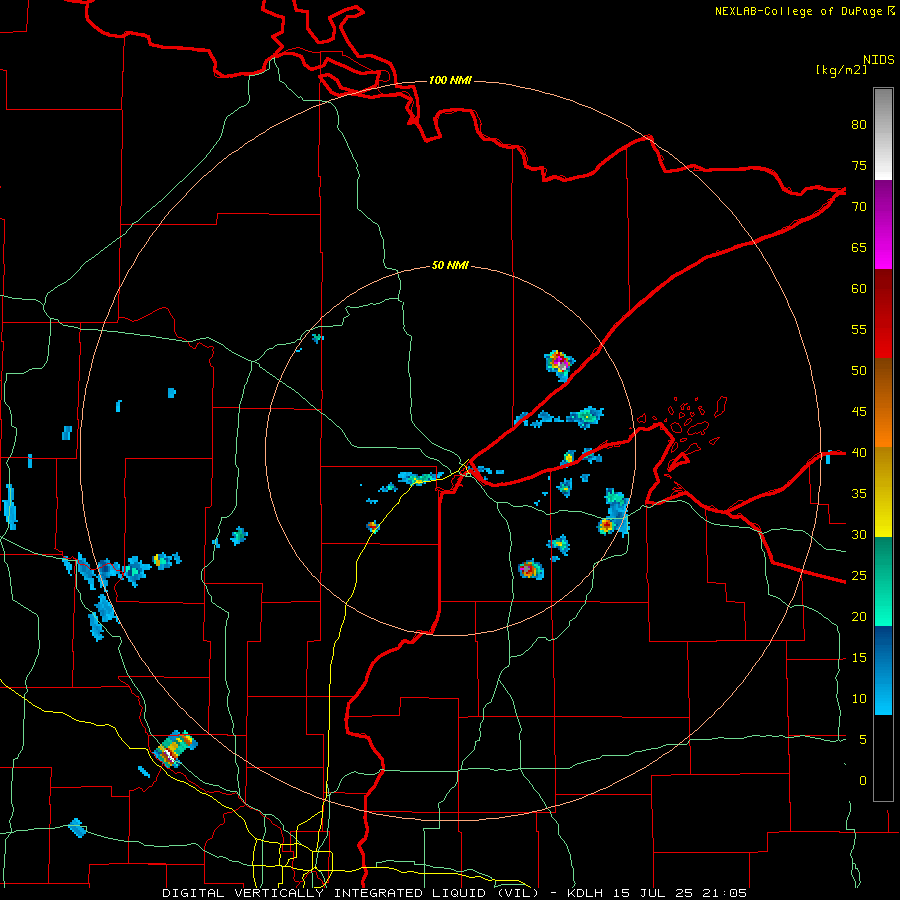Screen dimensions: 900x900
Task: Click the NEXLAB-College of DuPage label
Action: (x=798, y=11)
